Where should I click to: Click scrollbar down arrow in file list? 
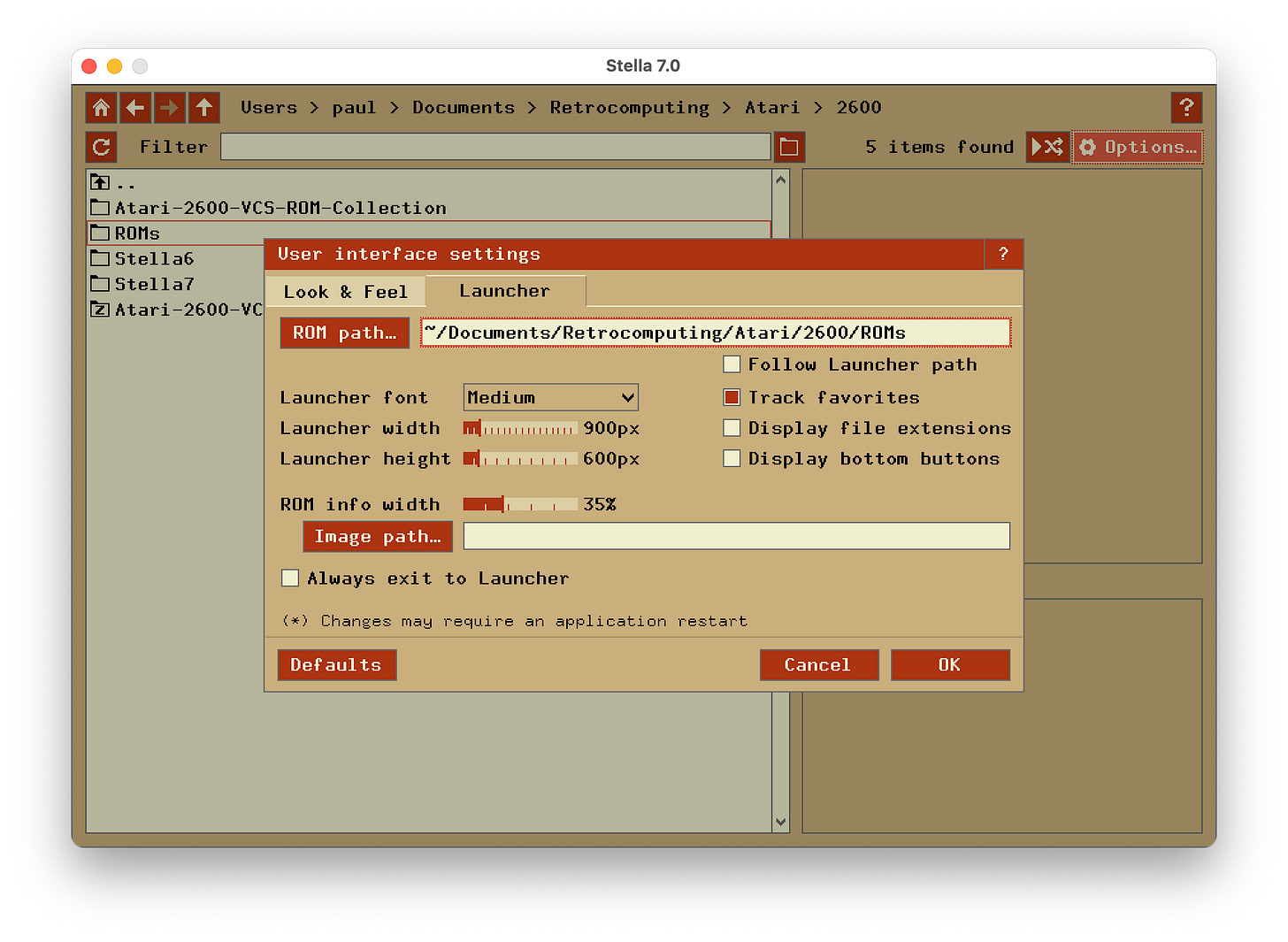[x=780, y=822]
